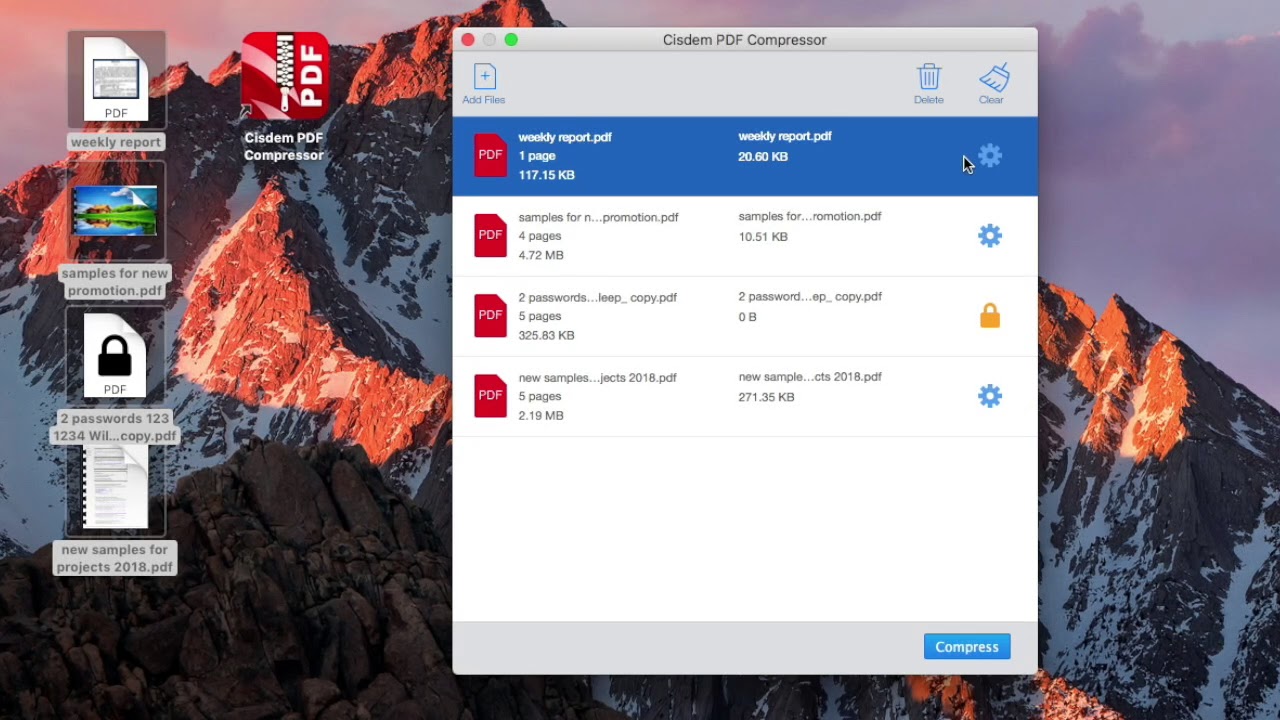Screen dimensions: 1280x720
Task: Click output size 10.51 KB
Action: (763, 237)
